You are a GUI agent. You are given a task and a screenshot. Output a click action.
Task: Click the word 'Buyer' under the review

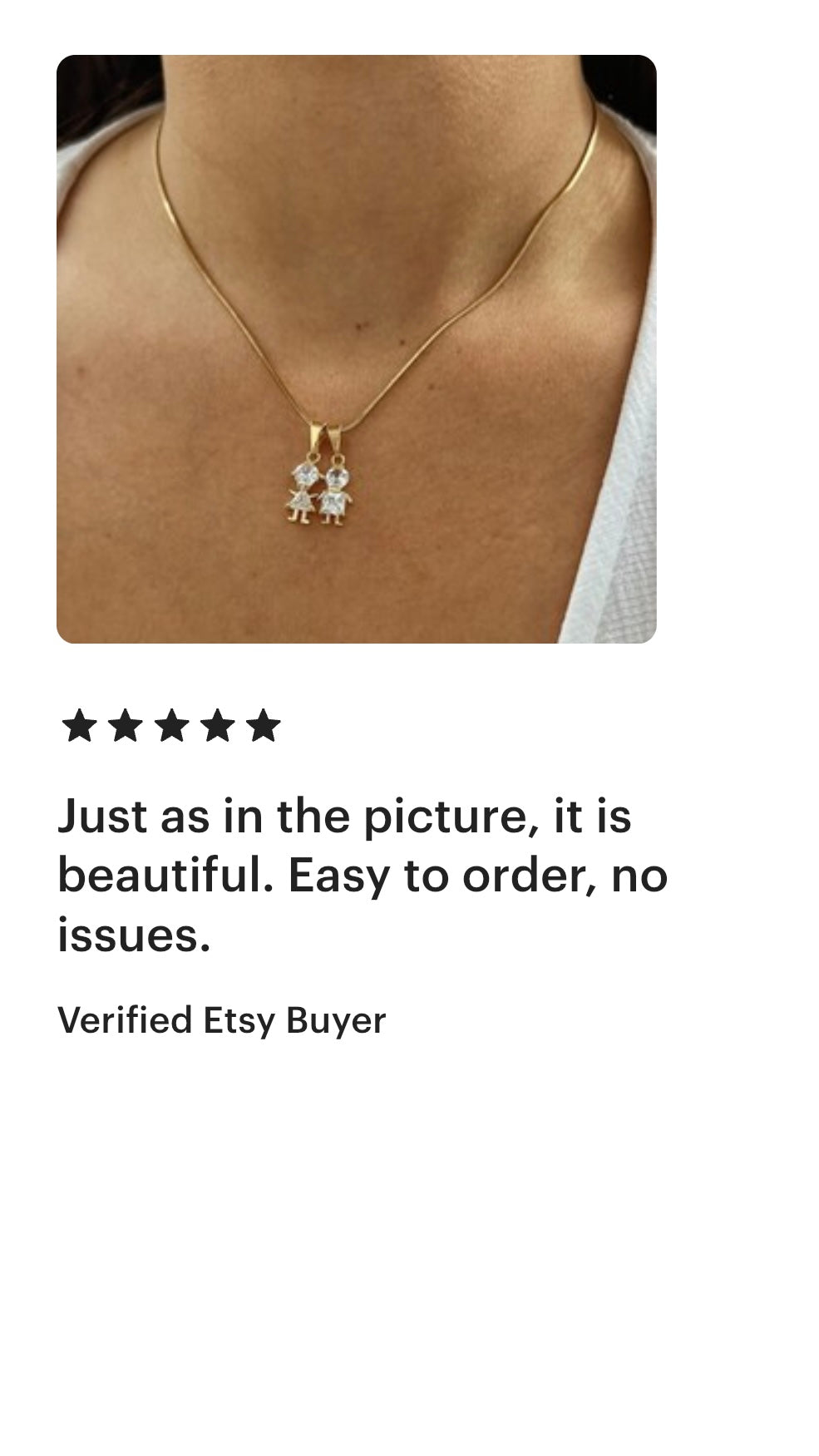pyautogui.click(x=336, y=1021)
